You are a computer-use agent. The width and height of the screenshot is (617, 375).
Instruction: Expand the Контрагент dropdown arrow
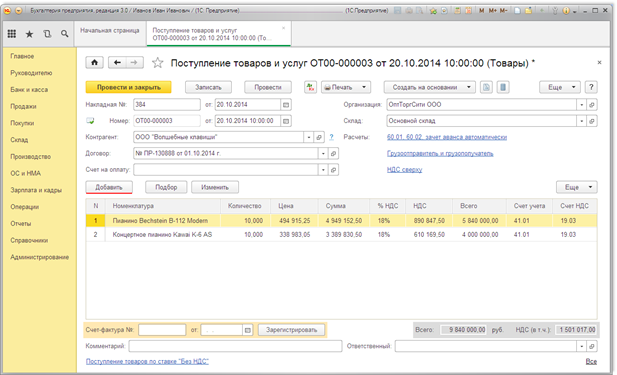pyautogui.click(x=309, y=137)
